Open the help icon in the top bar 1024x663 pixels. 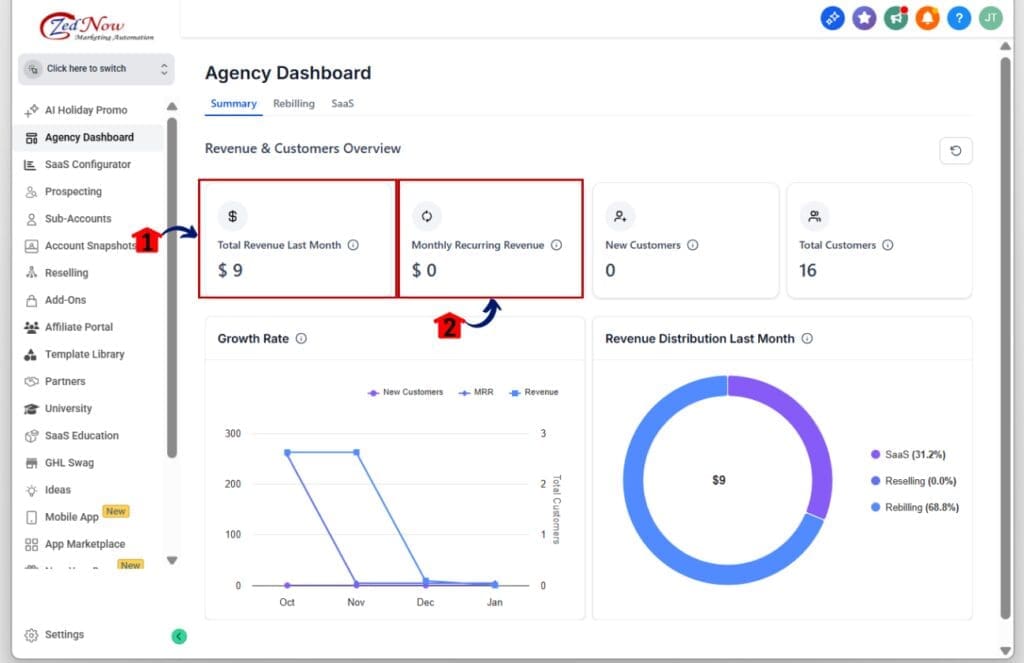tap(959, 18)
